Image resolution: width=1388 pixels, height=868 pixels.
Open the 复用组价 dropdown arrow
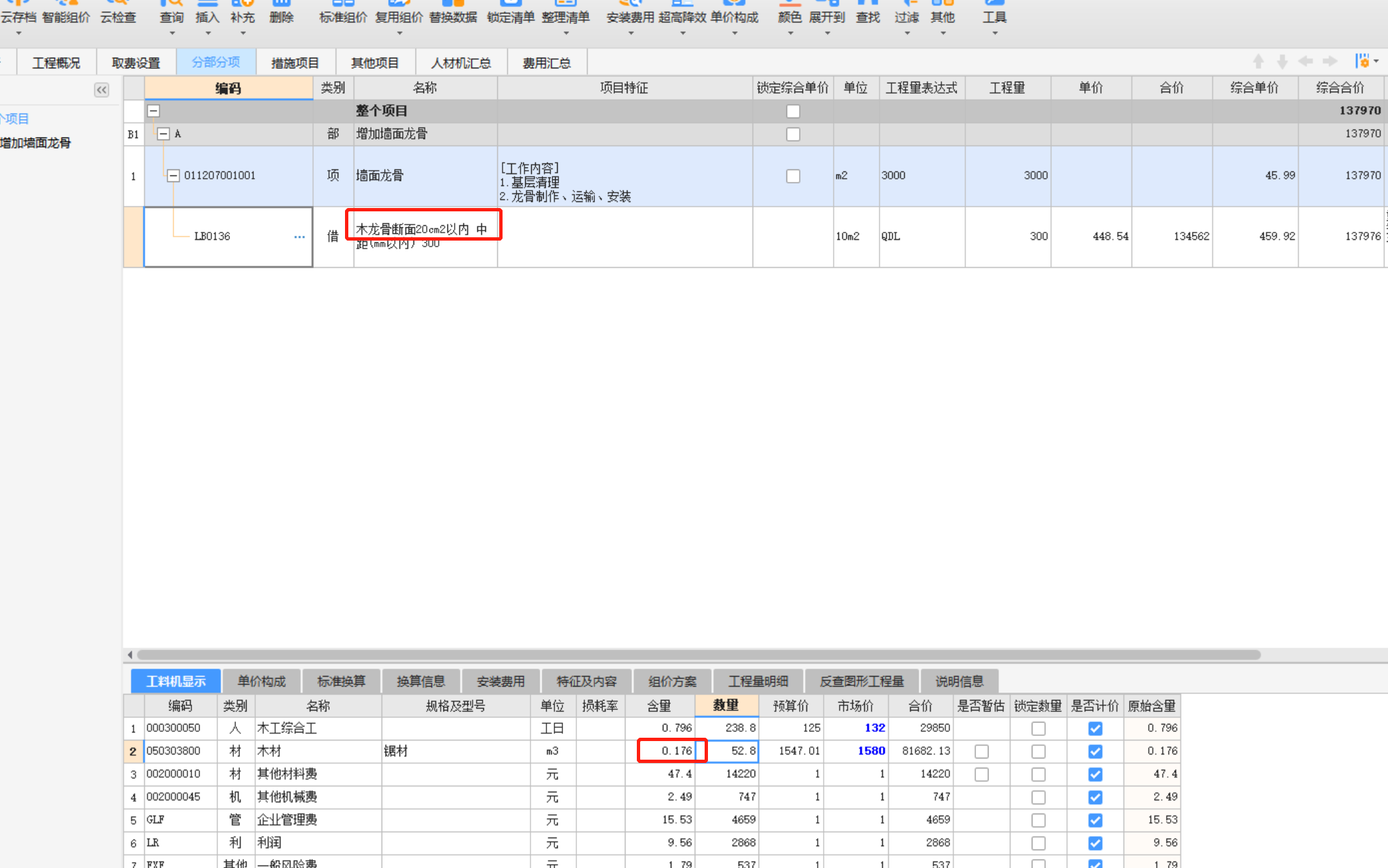[399, 33]
